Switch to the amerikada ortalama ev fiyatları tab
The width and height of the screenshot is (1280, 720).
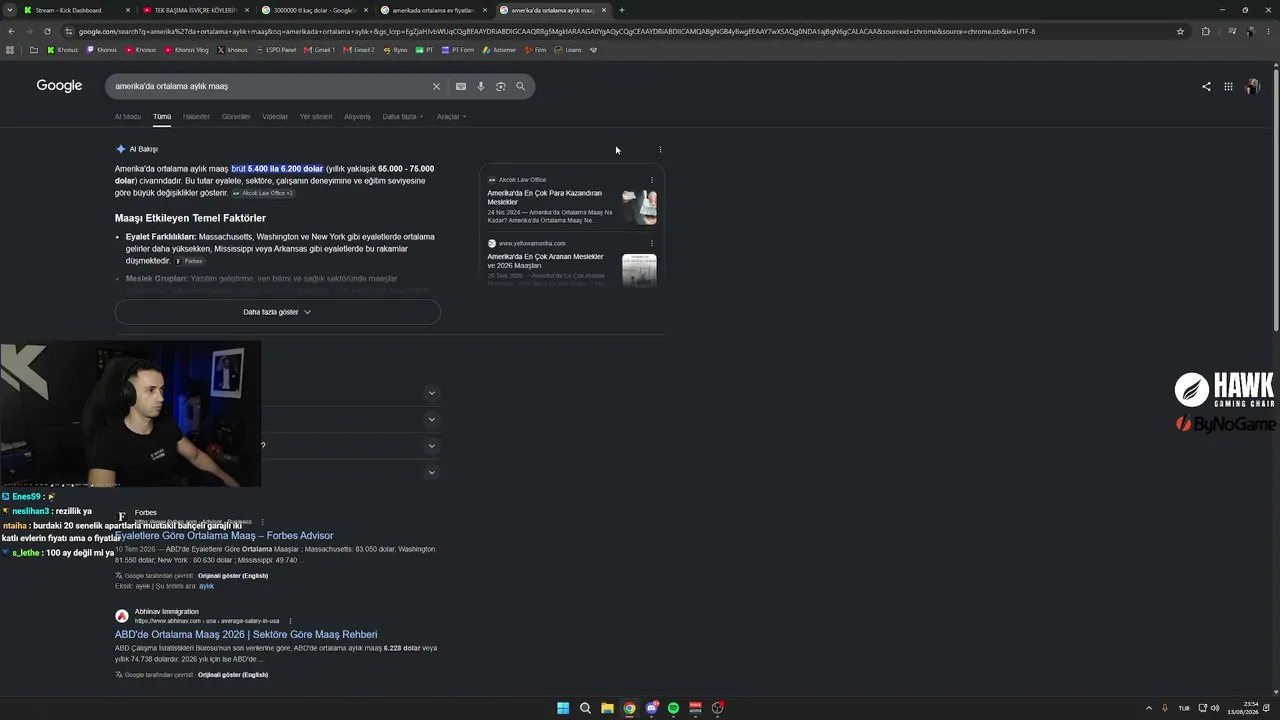click(x=433, y=10)
